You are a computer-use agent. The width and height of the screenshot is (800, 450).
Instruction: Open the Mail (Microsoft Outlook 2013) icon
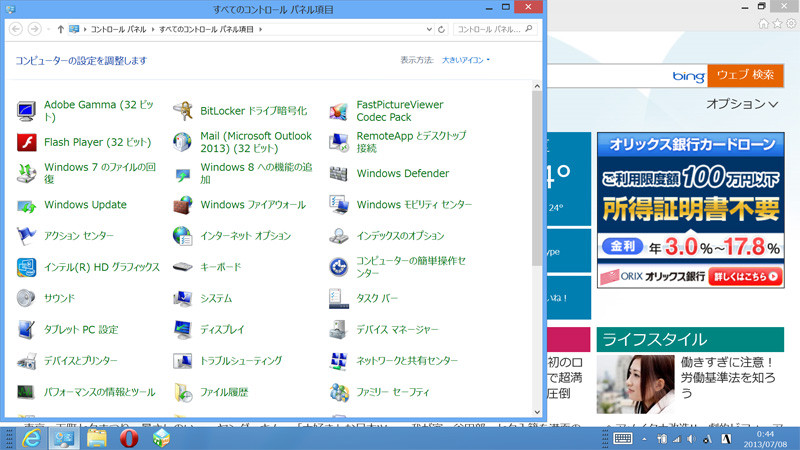pyautogui.click(x=182, y=142)
